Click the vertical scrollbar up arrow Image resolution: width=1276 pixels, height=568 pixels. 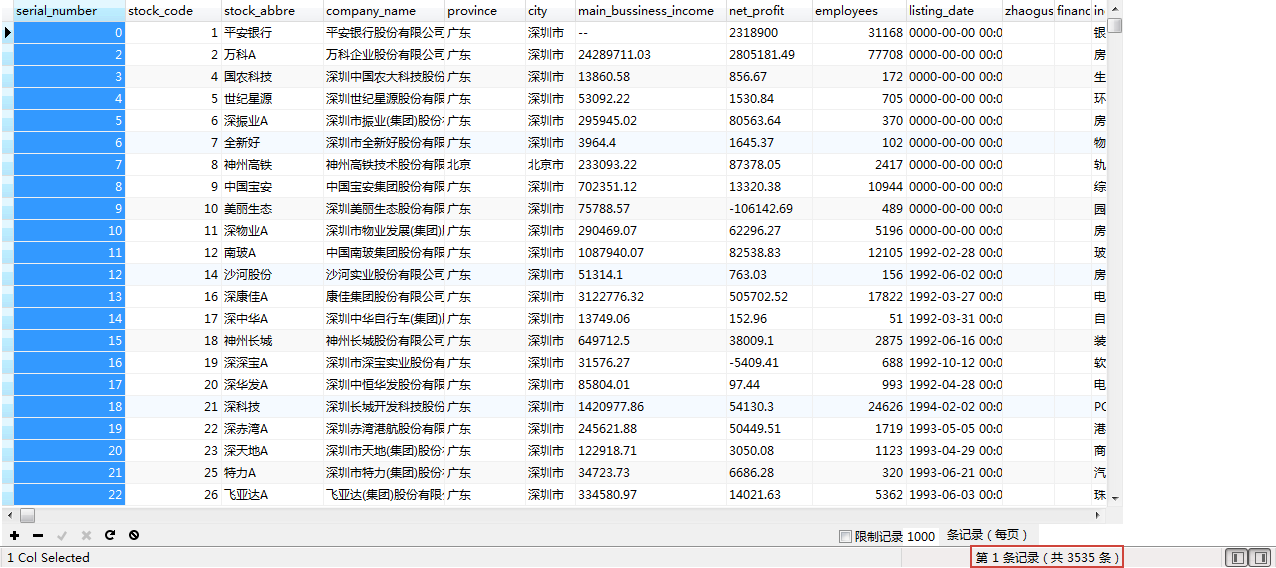[x=1114, y=9]
